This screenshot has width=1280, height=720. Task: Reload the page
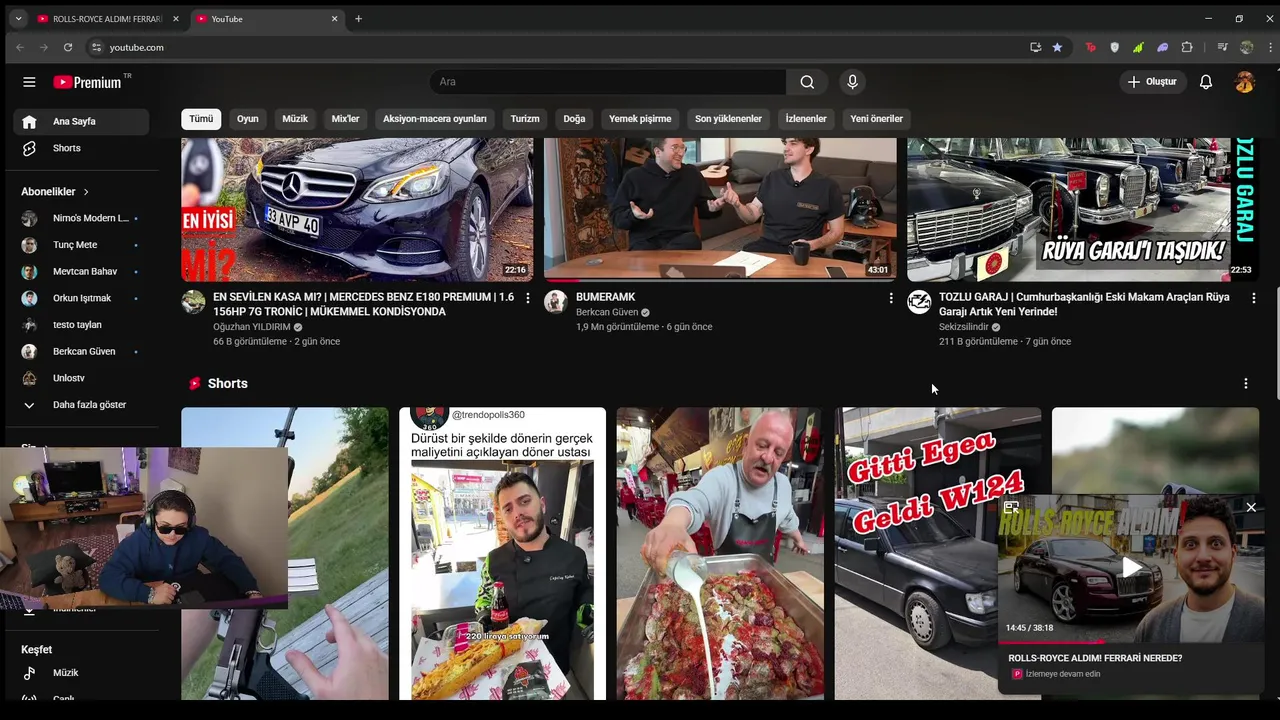tap(68, 47)
